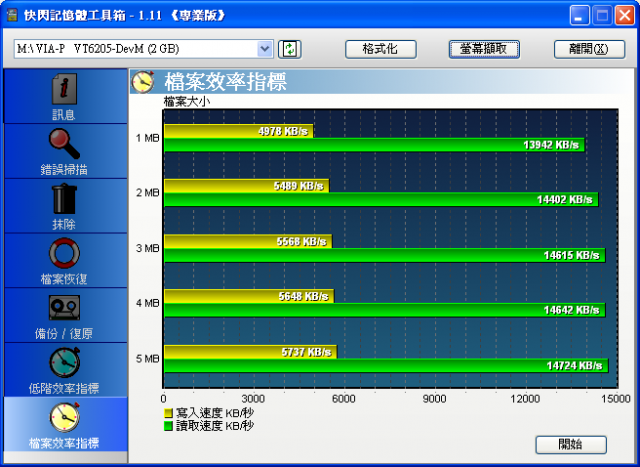
Task: Open the 抹除 trash can icon
Action: (x=64, y=198)
